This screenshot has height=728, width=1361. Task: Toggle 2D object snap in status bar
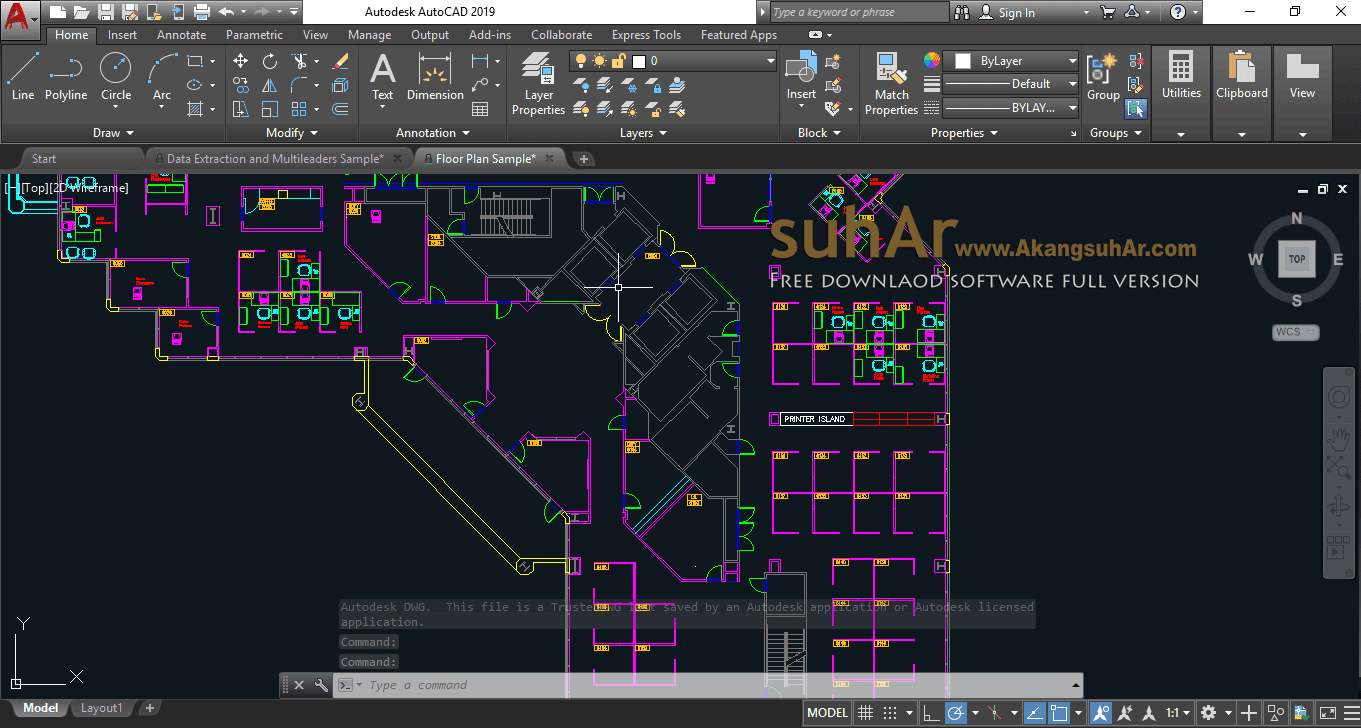1059,713
